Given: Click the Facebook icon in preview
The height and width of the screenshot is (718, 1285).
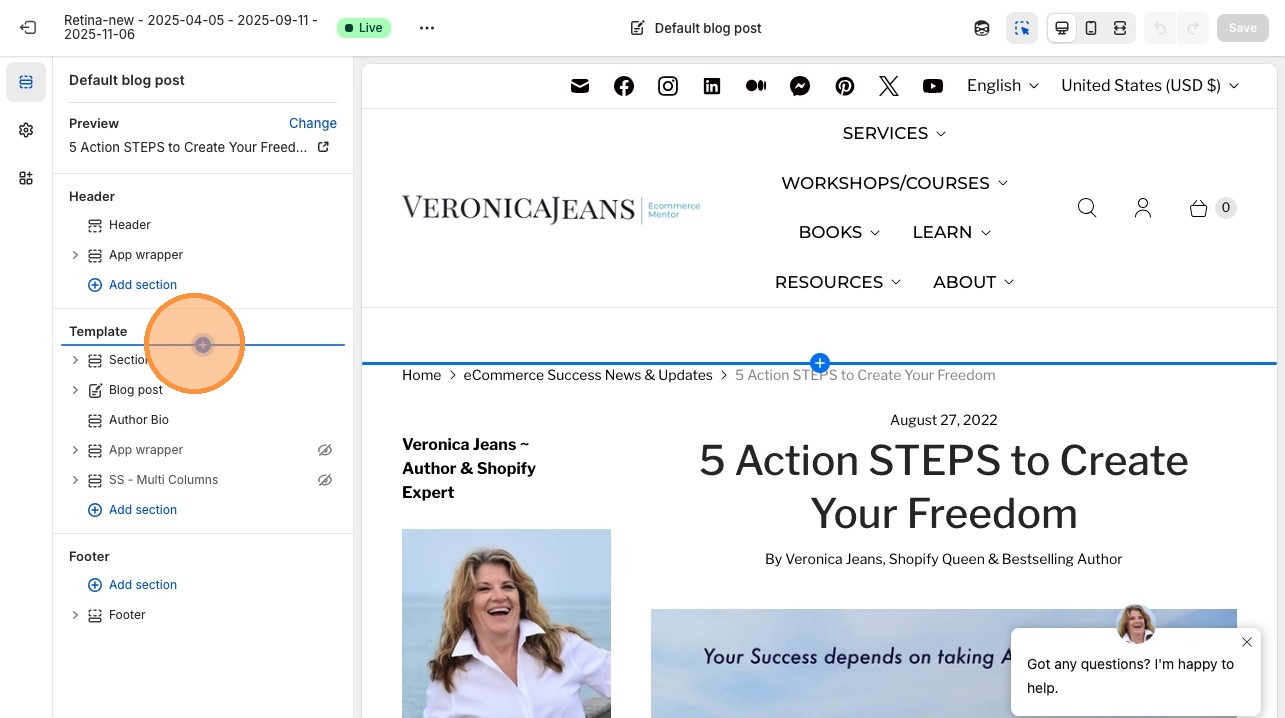Looking at the screenshot, I should pos(624,86).
